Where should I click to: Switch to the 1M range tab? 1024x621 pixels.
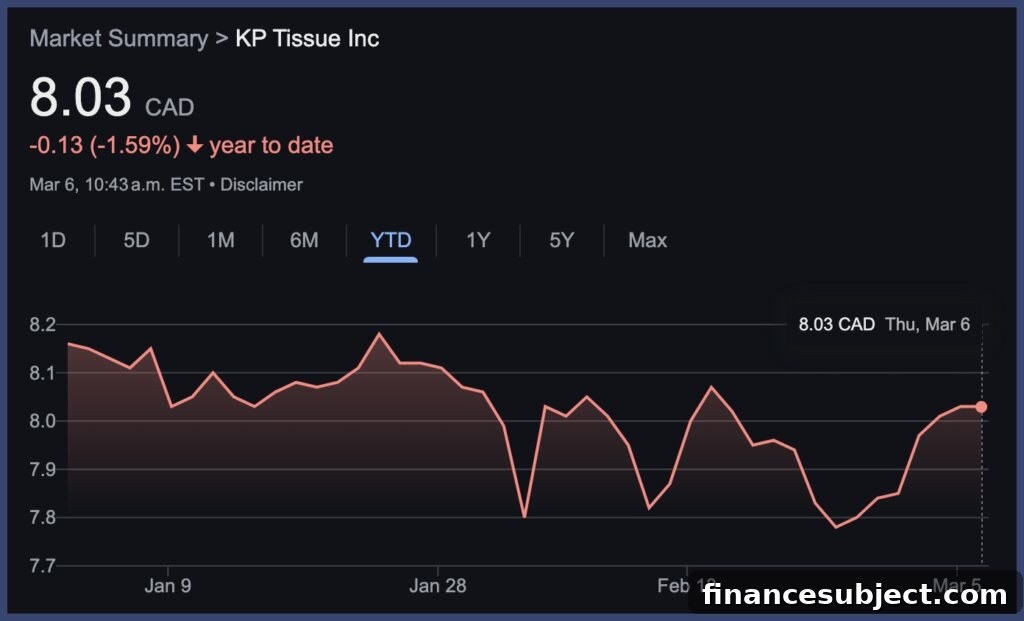[221, 240]
